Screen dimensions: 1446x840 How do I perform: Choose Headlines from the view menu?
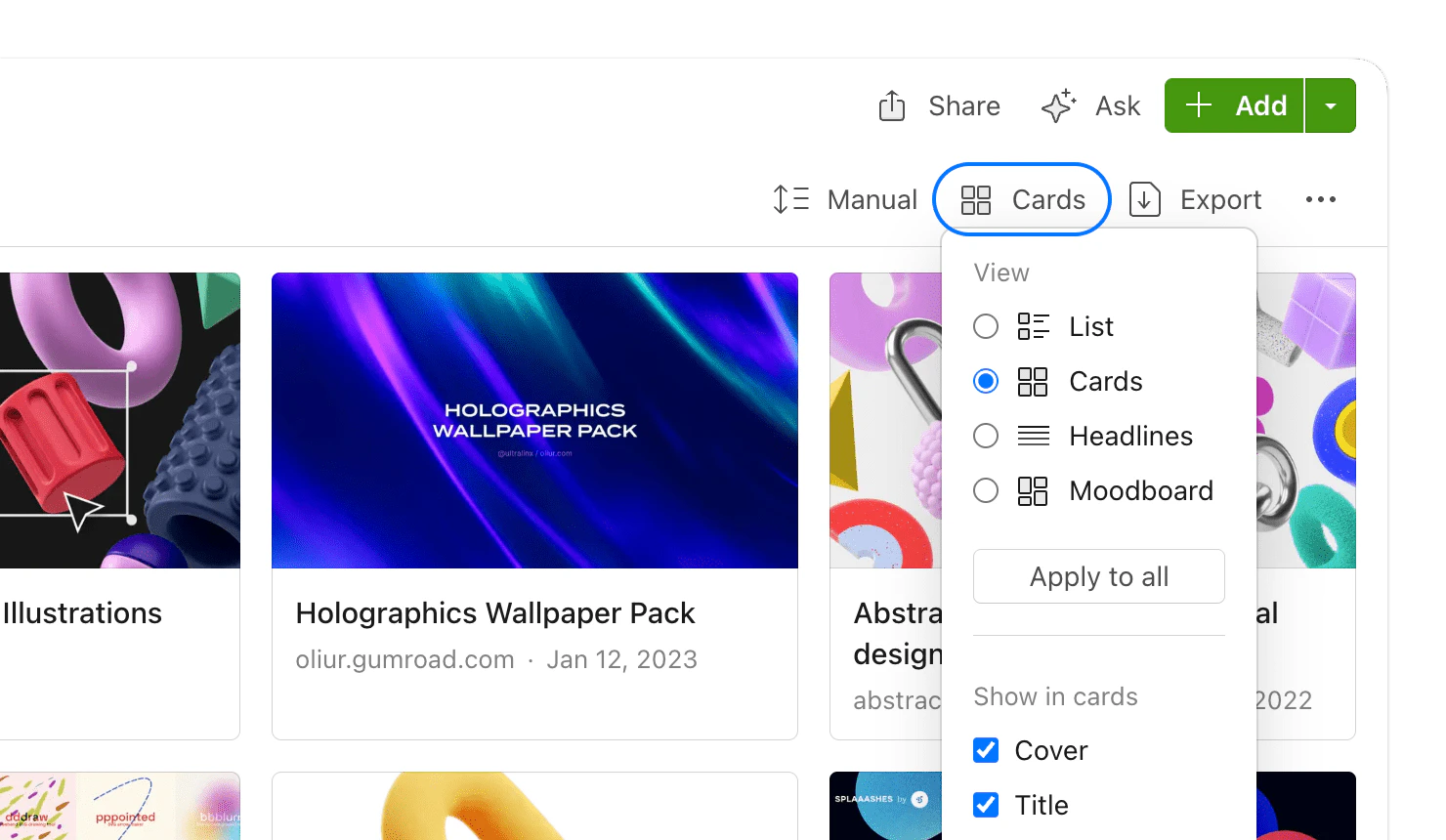1131,436
